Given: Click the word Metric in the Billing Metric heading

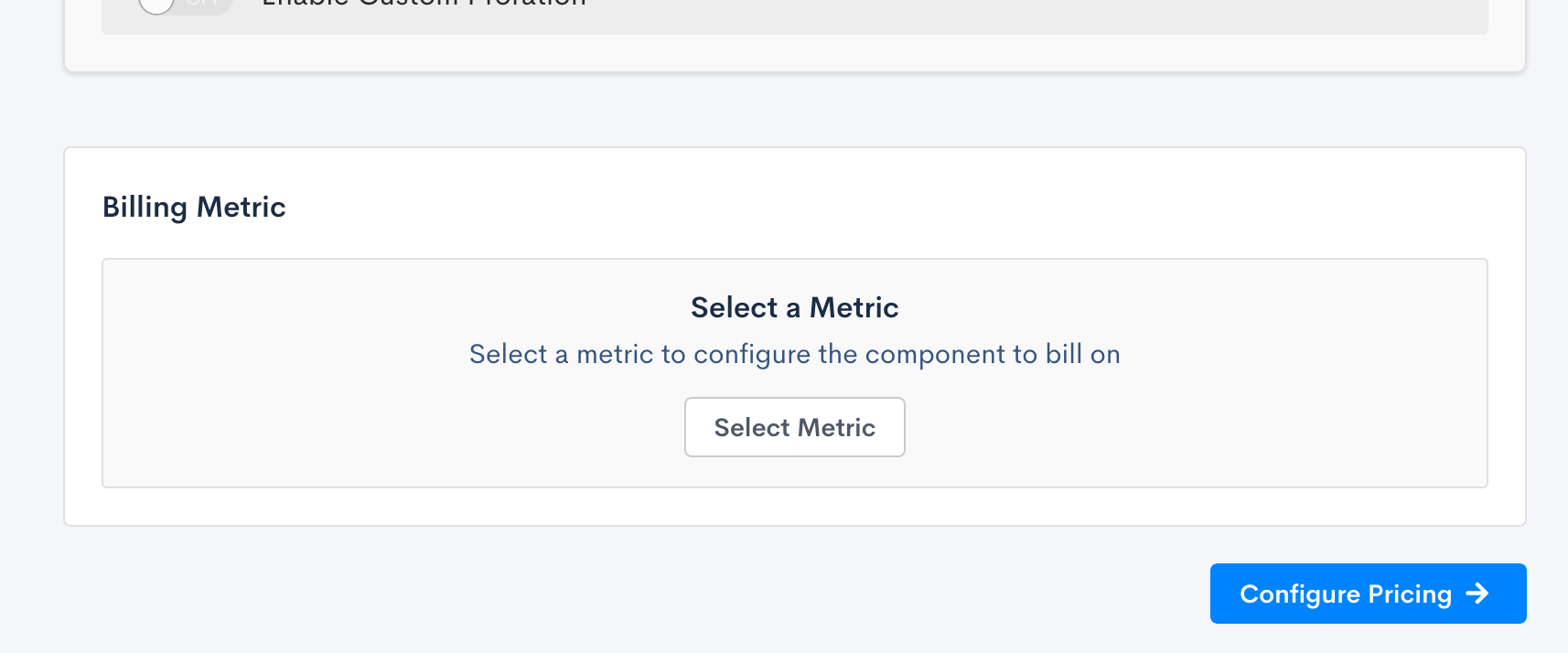Looking at the screenshot, I should (x=242, y=208).
